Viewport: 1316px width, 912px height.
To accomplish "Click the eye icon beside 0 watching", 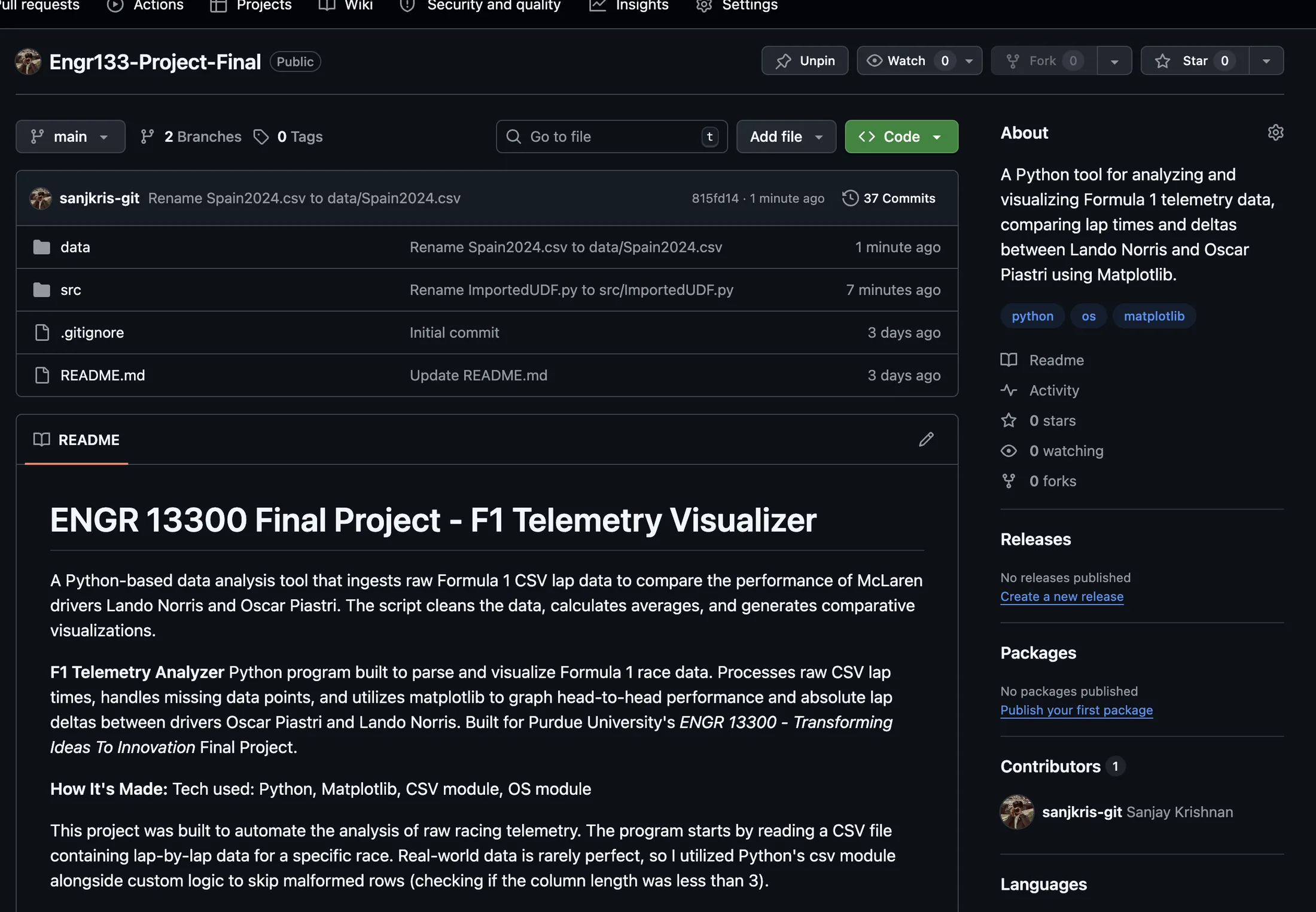I will pos(1009,451).
